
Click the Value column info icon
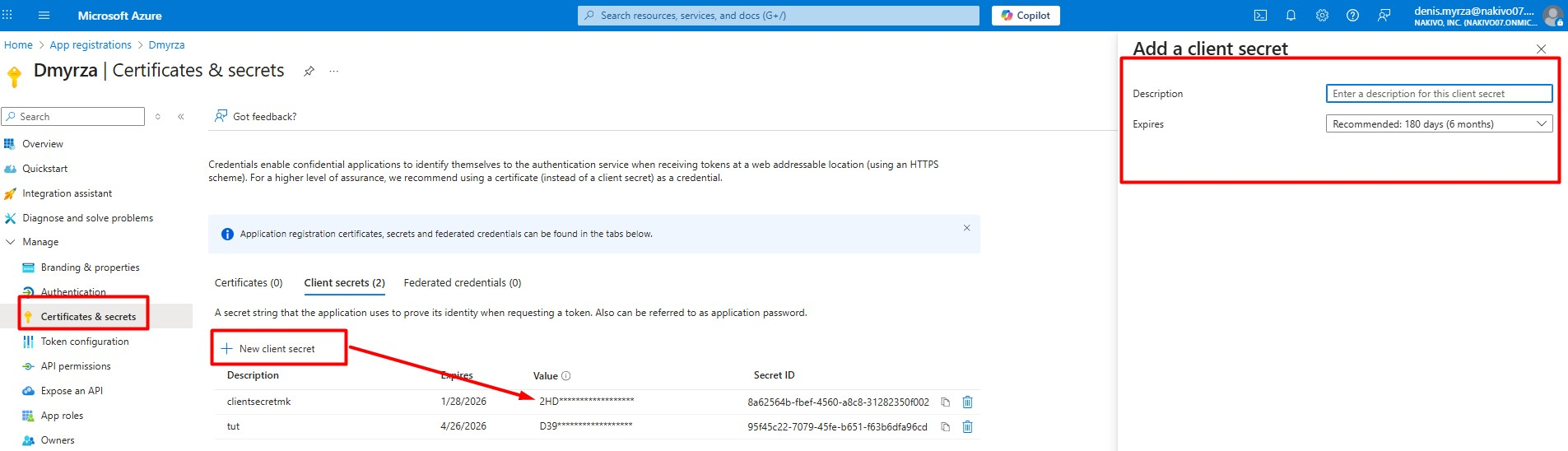pyautogui.click(x=565, y=376)
